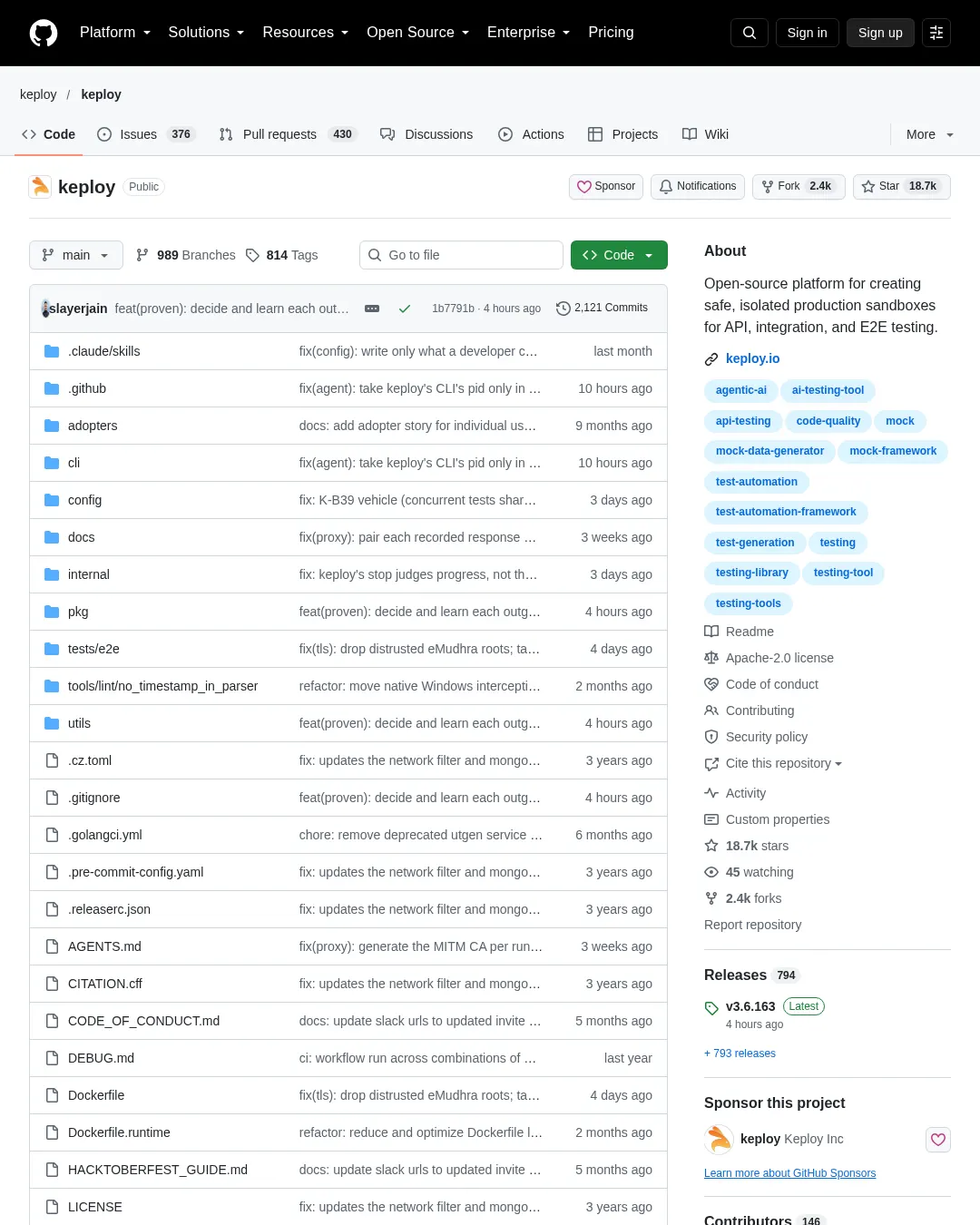View the green checkmark build status
980x1225 pixels.
(405, 309)
